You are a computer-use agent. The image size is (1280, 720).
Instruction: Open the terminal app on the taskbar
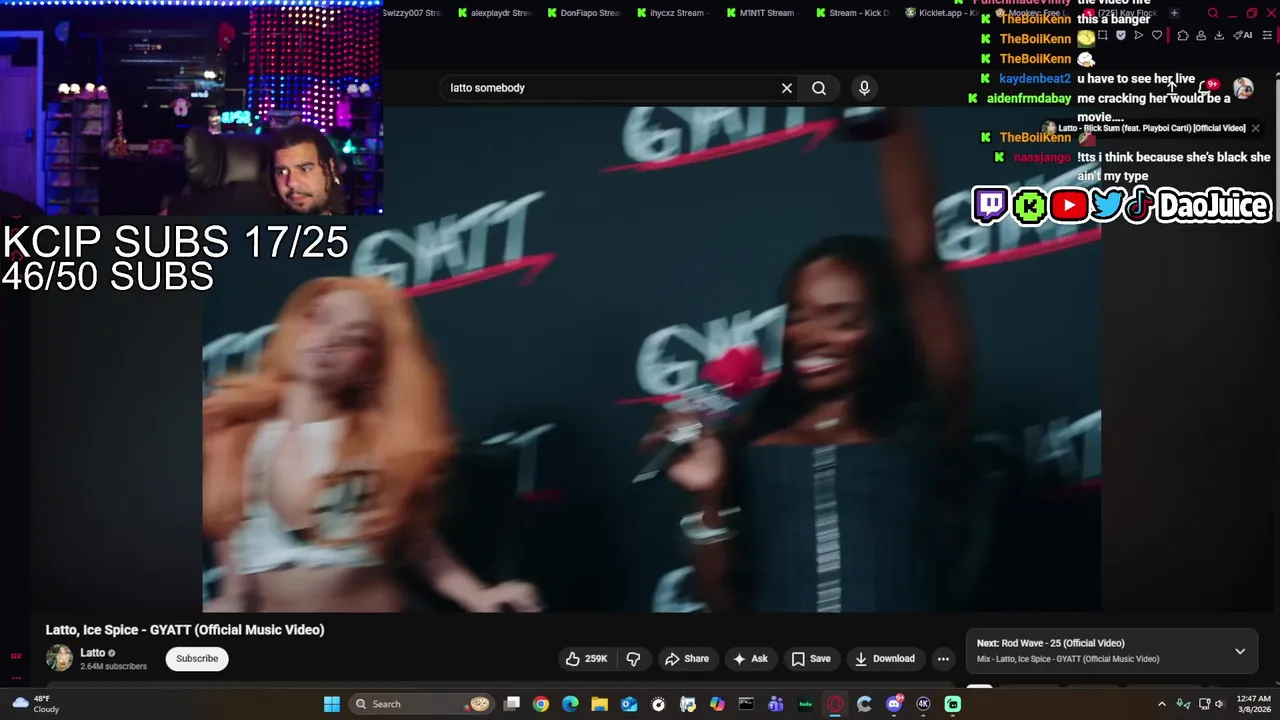pos(746,704)
